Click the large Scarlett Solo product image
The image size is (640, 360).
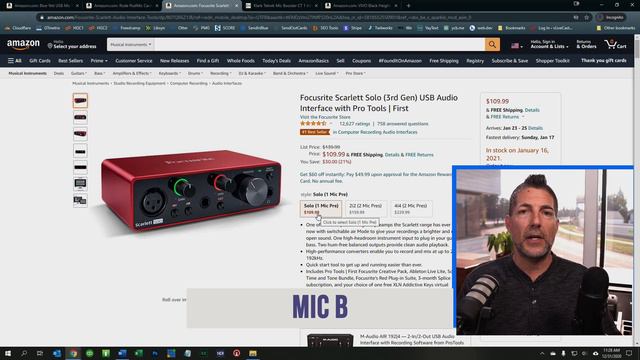[x=191, y=191]
